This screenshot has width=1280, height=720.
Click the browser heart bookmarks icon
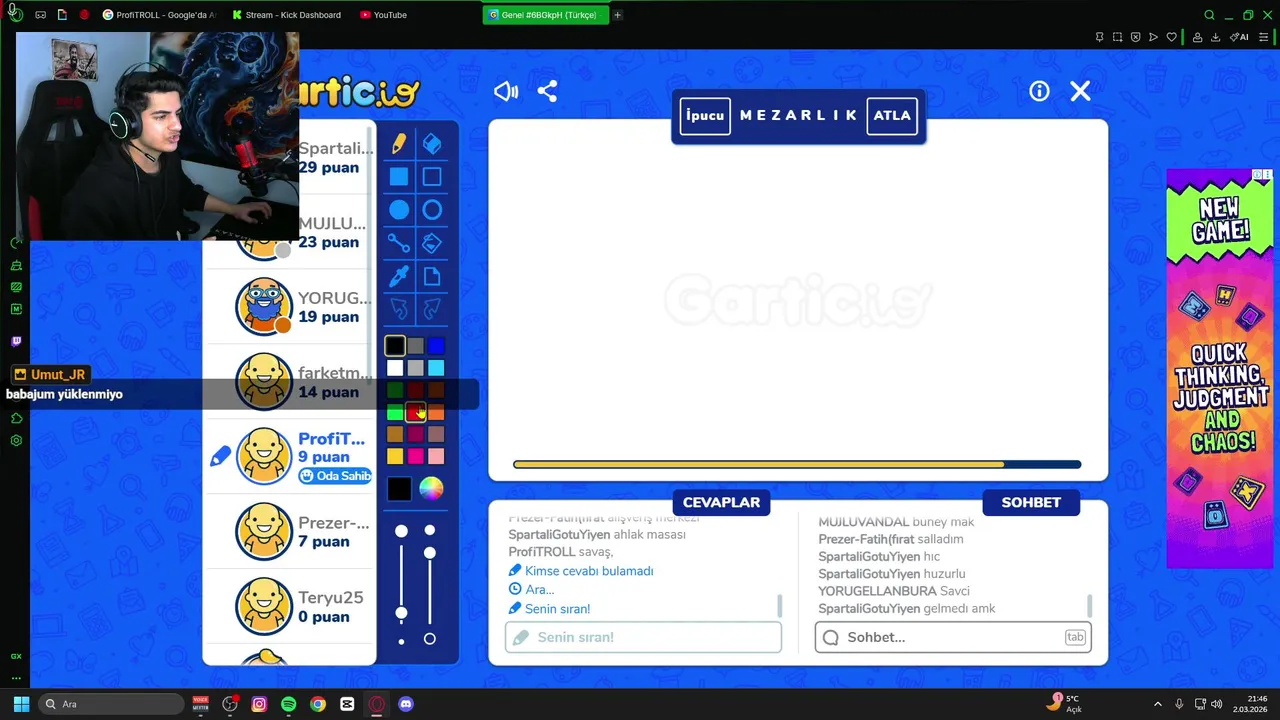[x=1172, y=37]
